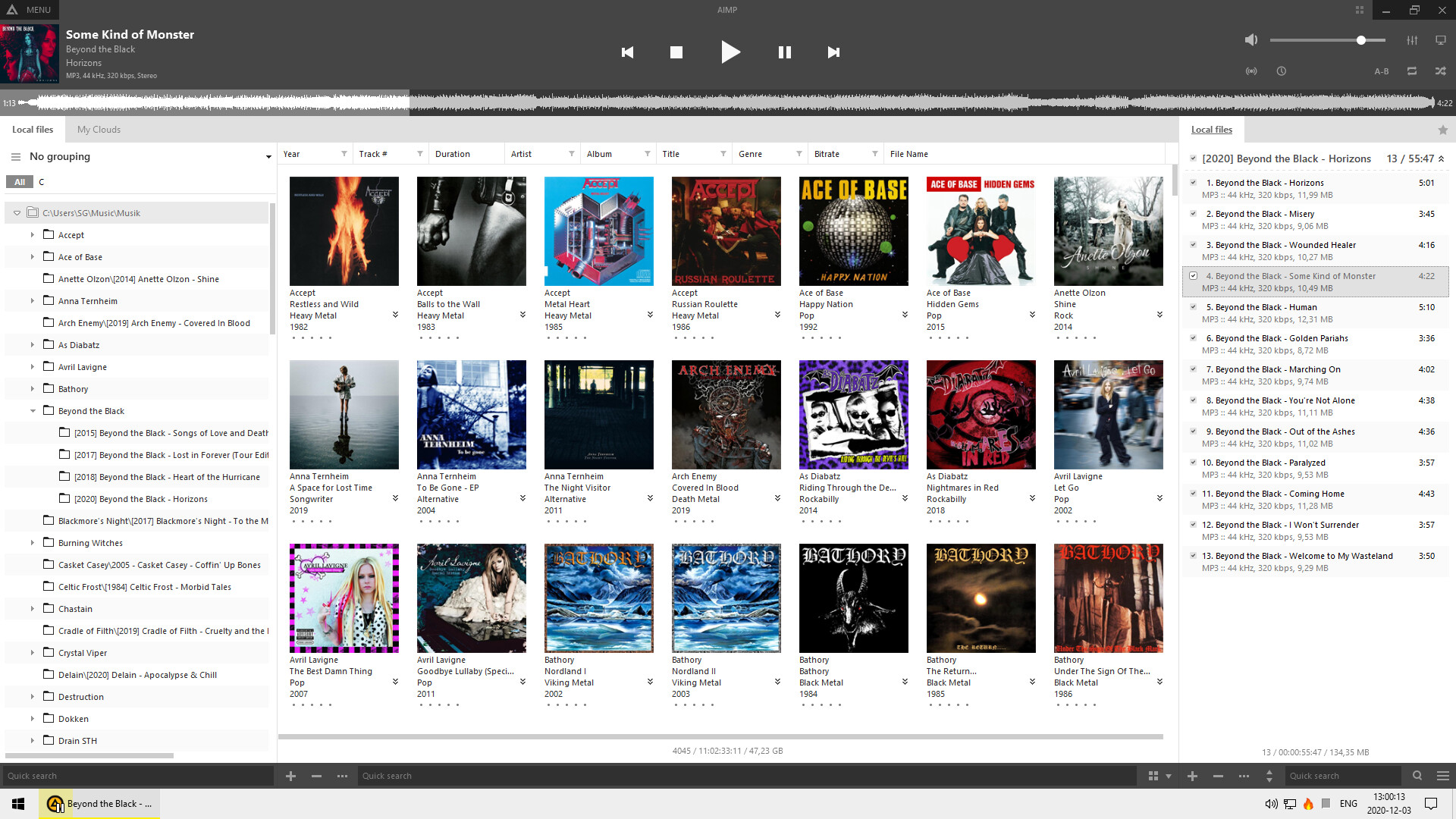Select track 5 Beyond the Black - Human

pyautogui.click(x=1316, y=313)
